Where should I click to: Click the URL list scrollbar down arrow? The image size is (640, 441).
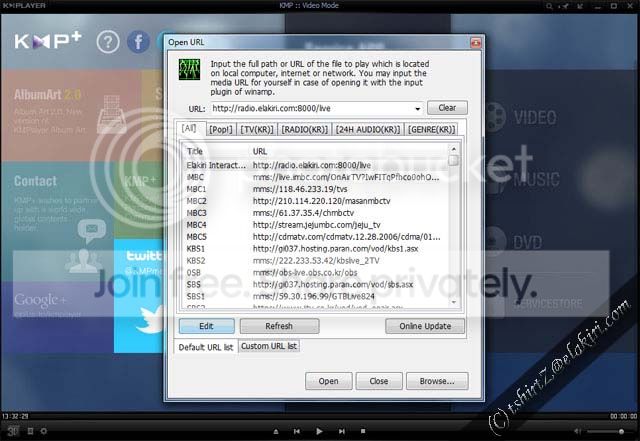click(453, 302)
